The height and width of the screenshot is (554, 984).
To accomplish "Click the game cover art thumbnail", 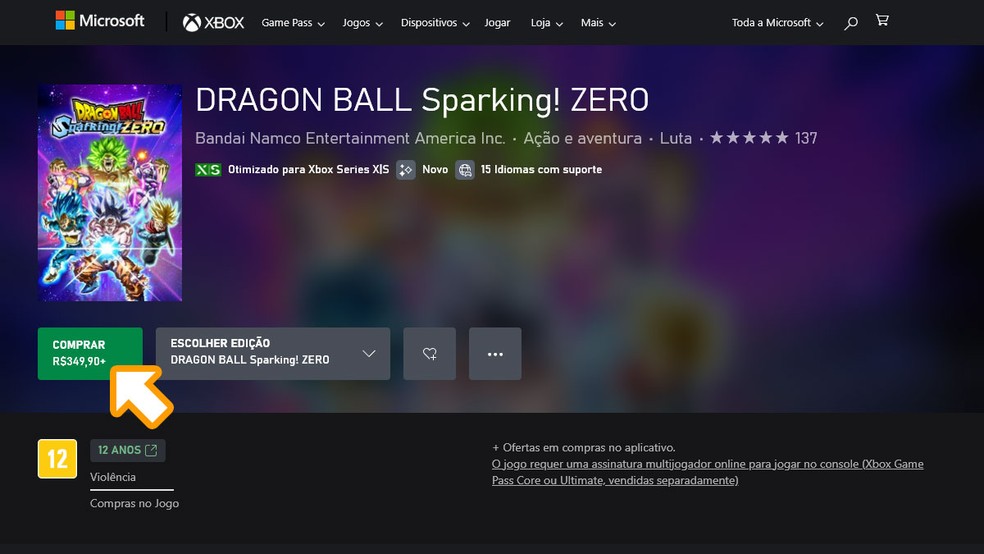I will [110, 193].
